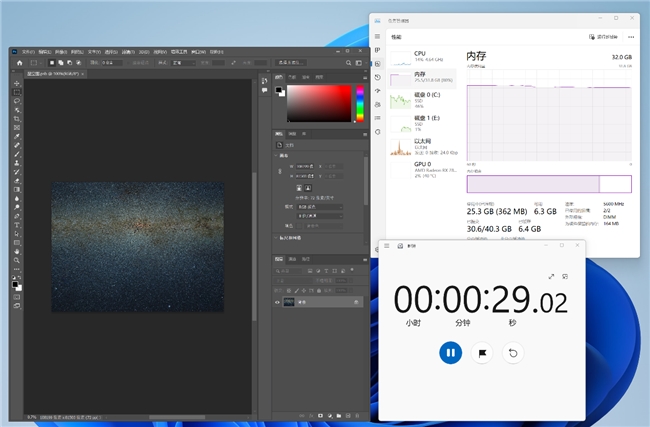650x427 pixels.
Task: Set landscape canvas orientation button
Action: [308, 188]
